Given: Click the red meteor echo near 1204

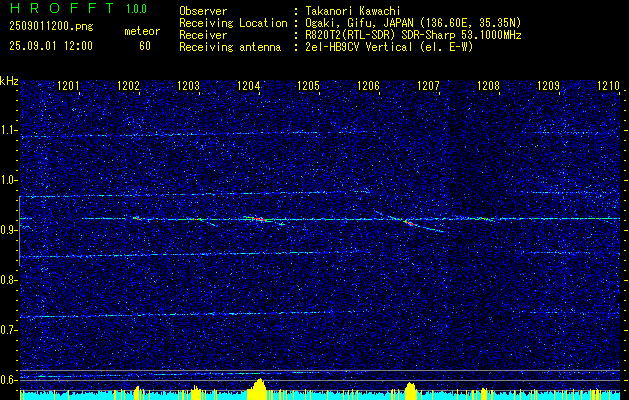Looking at the screenshot, I should coord(259,219).
